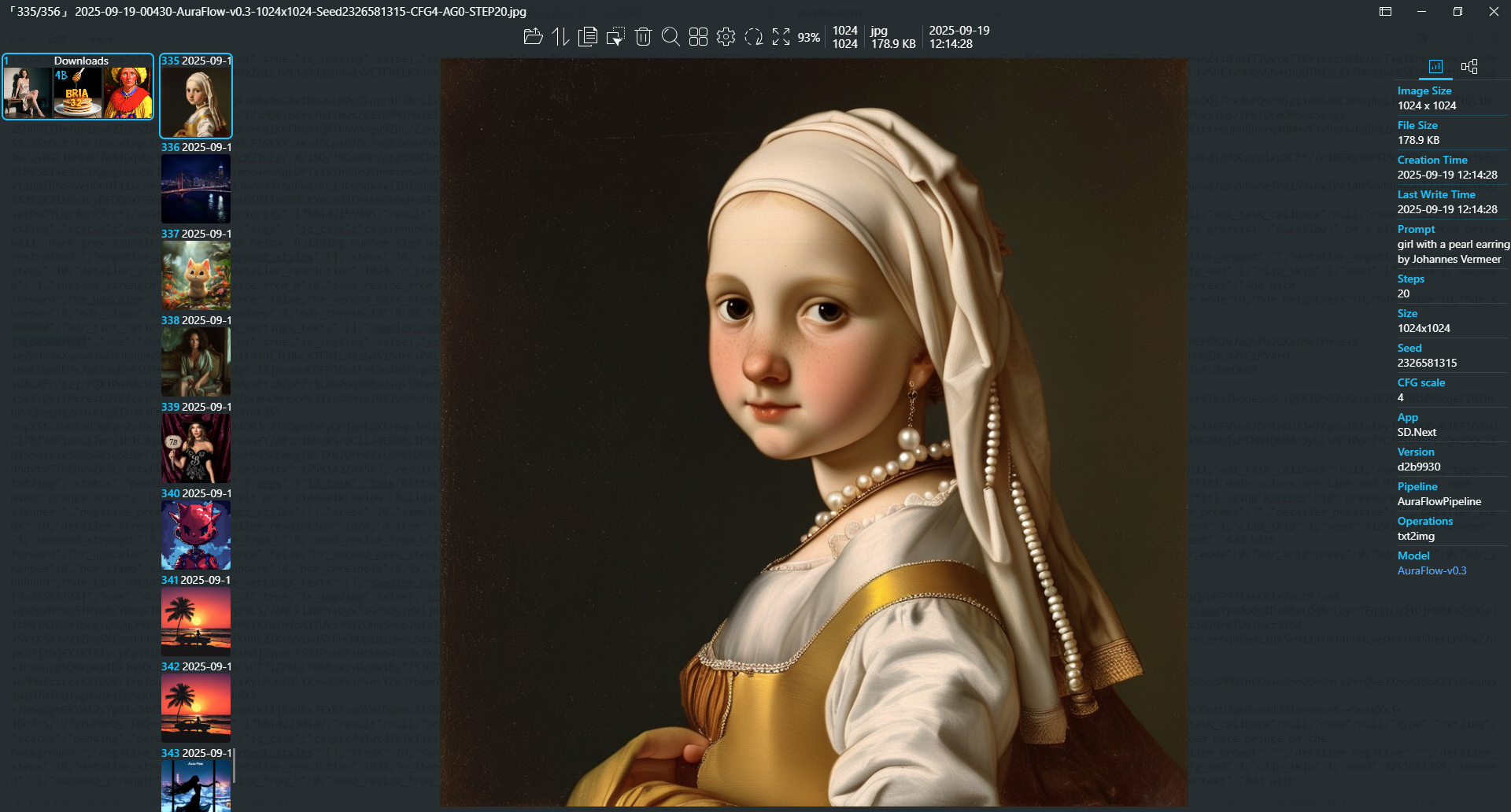Toggle the title bar layout icon
1511x812 pixels.
click(1385, 12)
